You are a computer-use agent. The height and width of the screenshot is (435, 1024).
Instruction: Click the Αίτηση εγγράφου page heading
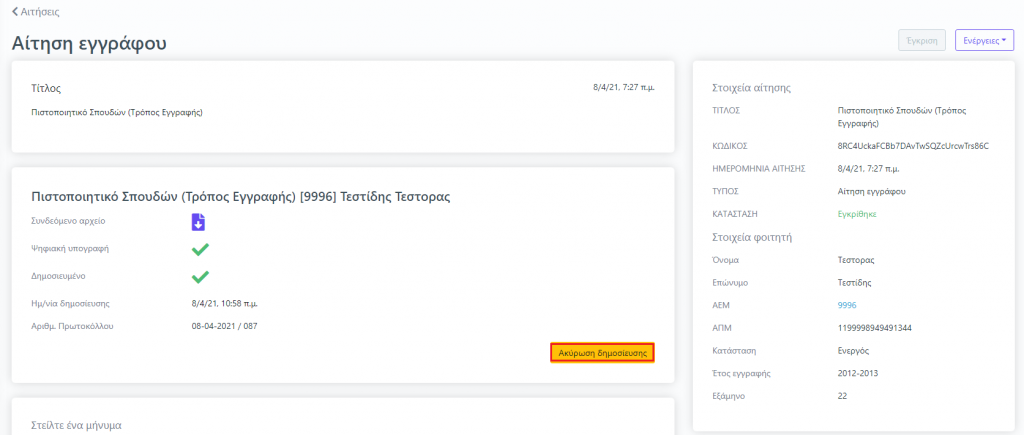pos(89,43)
